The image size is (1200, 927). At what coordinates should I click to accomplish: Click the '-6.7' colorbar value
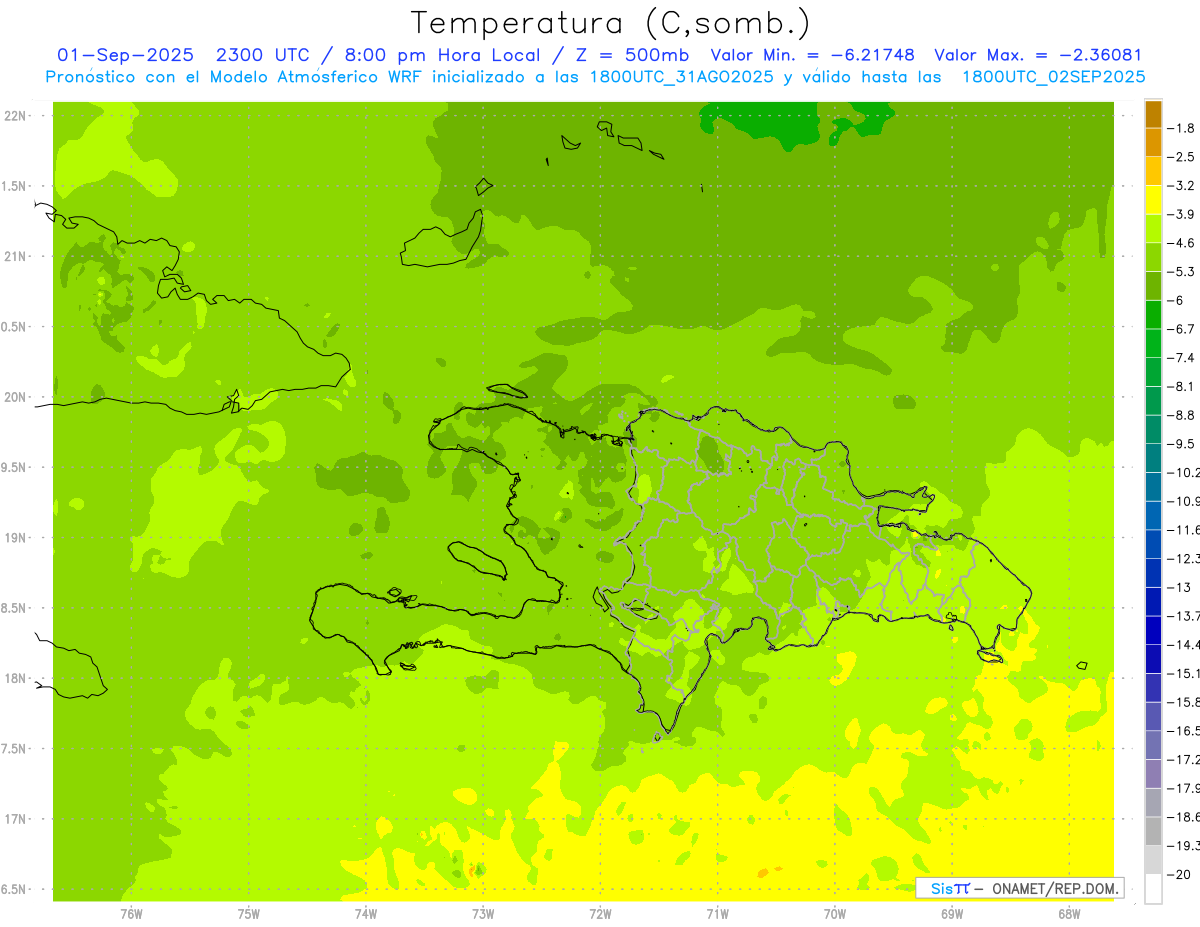[x=1182, y=329]
